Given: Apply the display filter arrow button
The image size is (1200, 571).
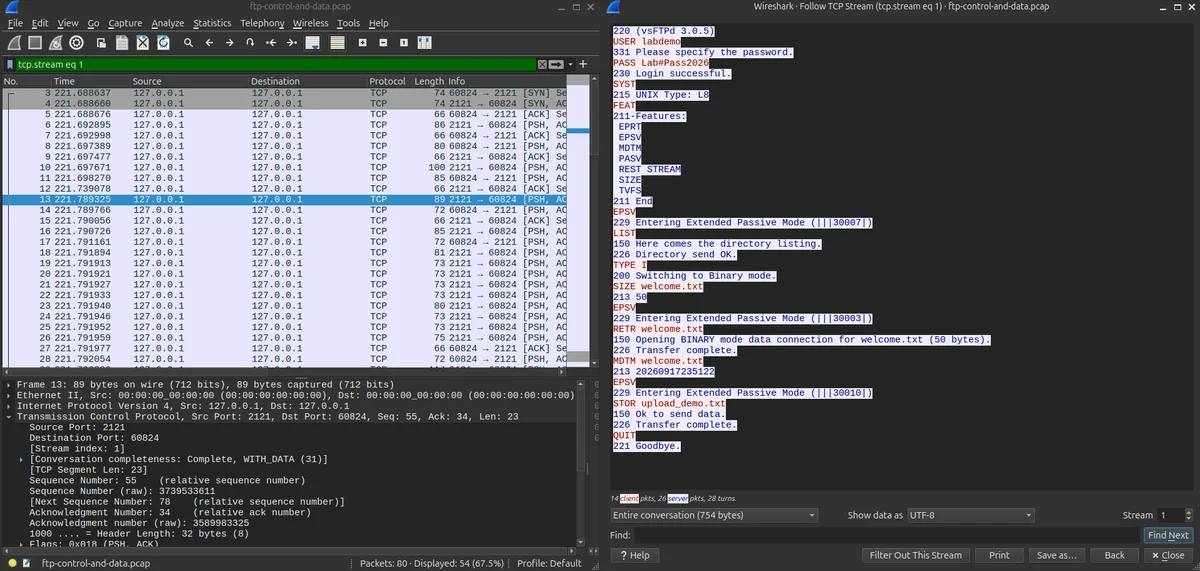Looking at the screenshot, I should pyautogui.click(x=556, y=64).
